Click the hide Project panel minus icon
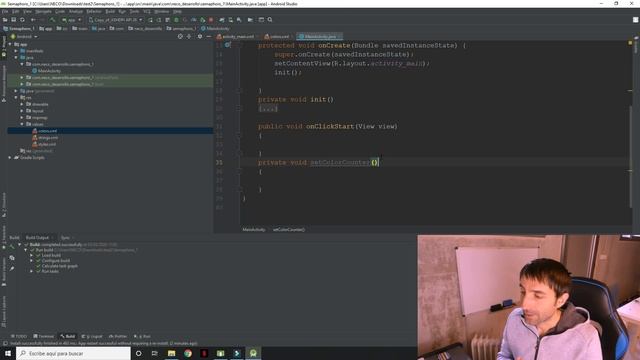The height and width of the screenshot is (360, 640). 209,36
